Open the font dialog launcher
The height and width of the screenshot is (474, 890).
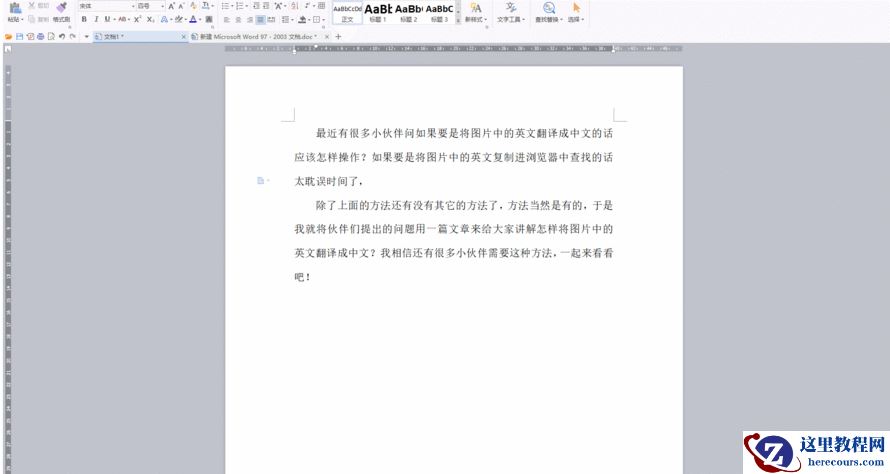[212, 27]
